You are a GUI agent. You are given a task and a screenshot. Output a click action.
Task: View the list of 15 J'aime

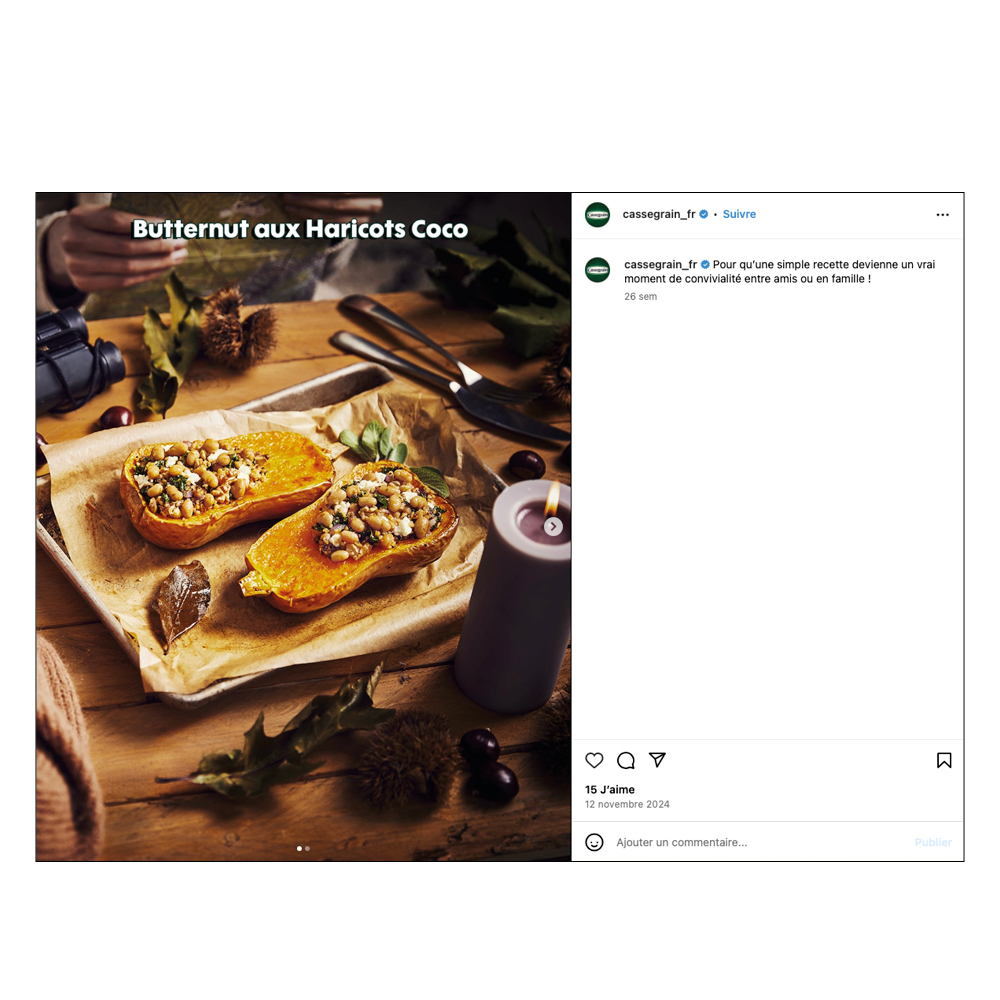[610, 790]
